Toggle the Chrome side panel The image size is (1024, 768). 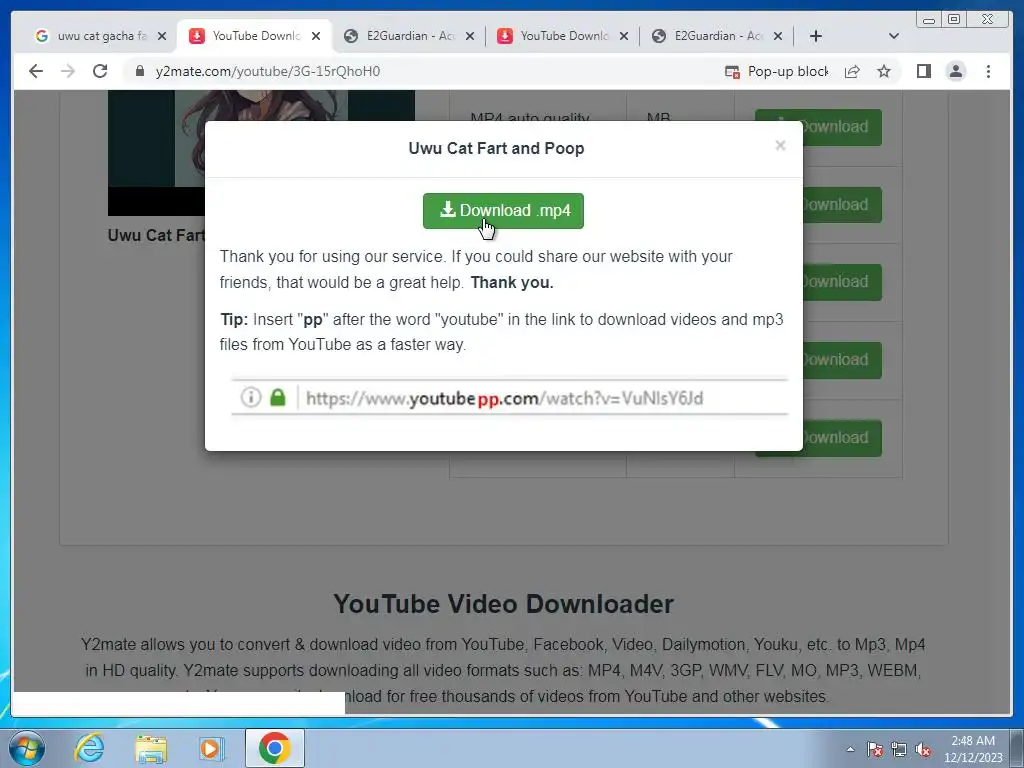pos(923,71)
